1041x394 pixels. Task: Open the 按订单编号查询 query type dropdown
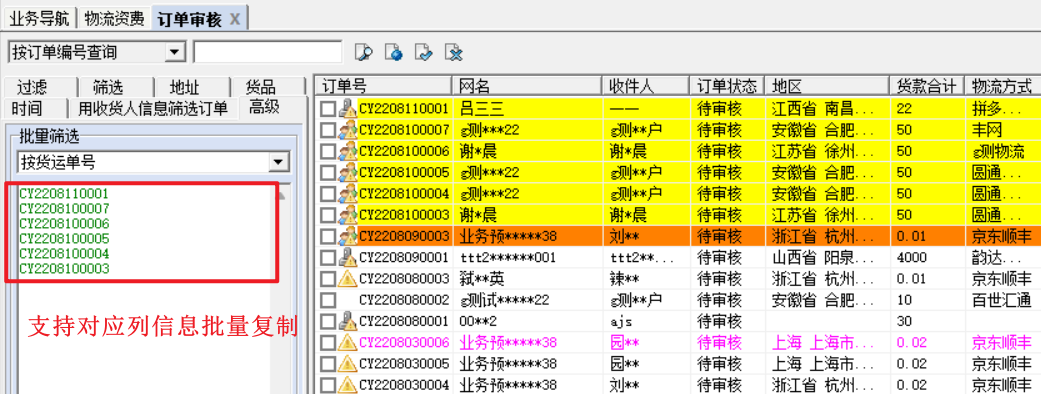pos(175,52)
